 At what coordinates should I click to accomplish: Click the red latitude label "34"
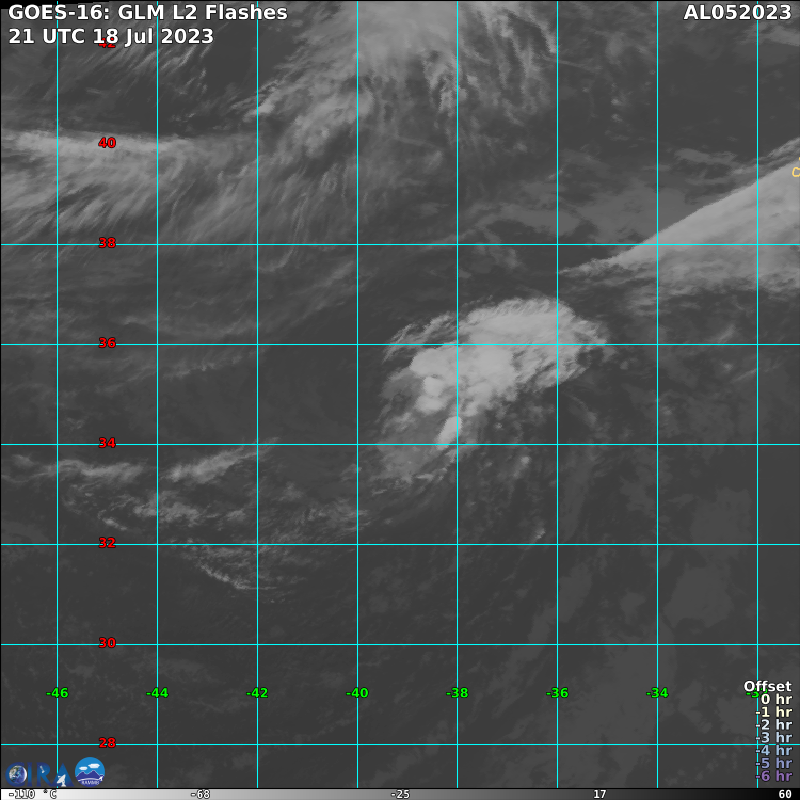tap(107, 443)
